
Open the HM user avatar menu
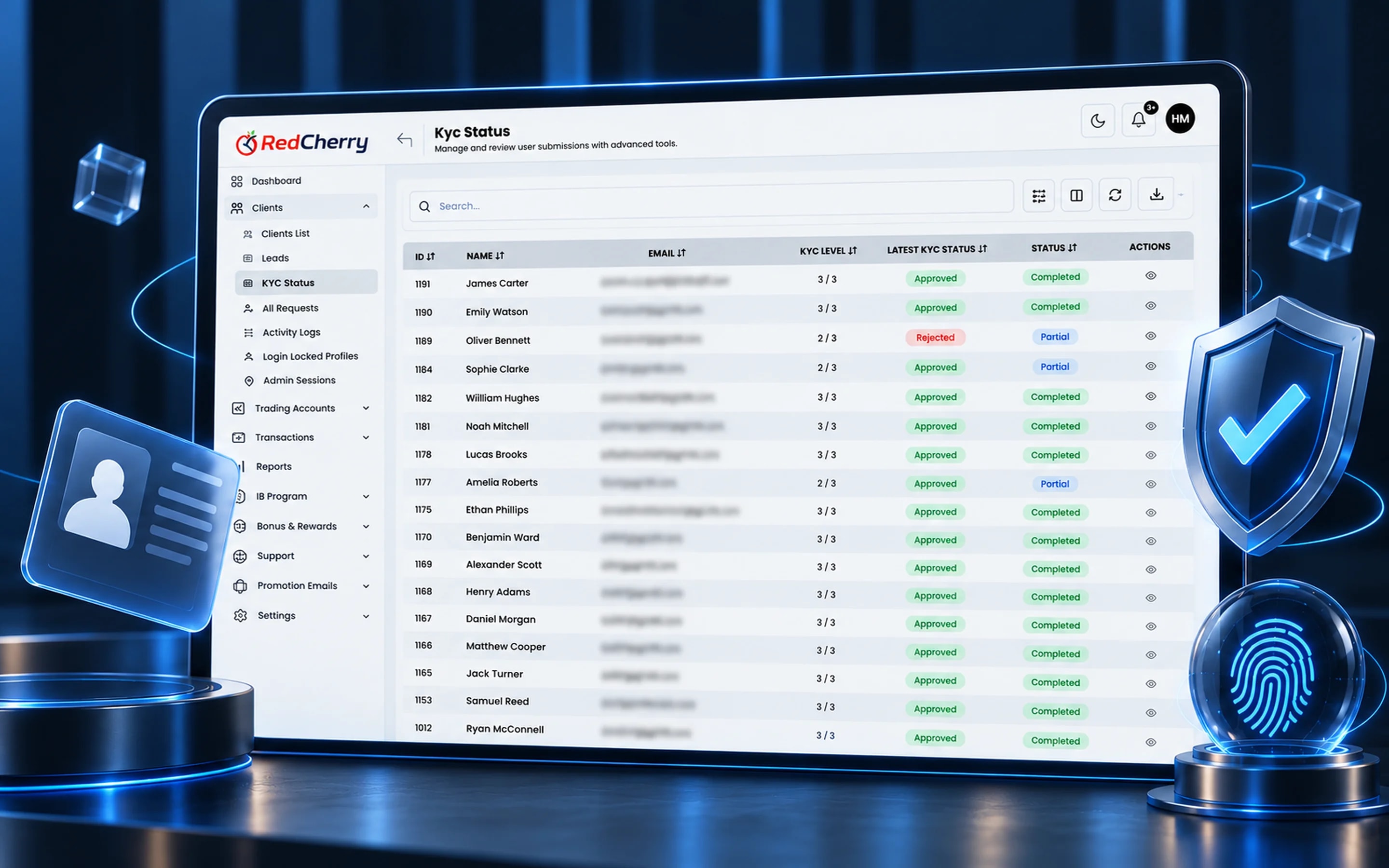pos(1180,118)
